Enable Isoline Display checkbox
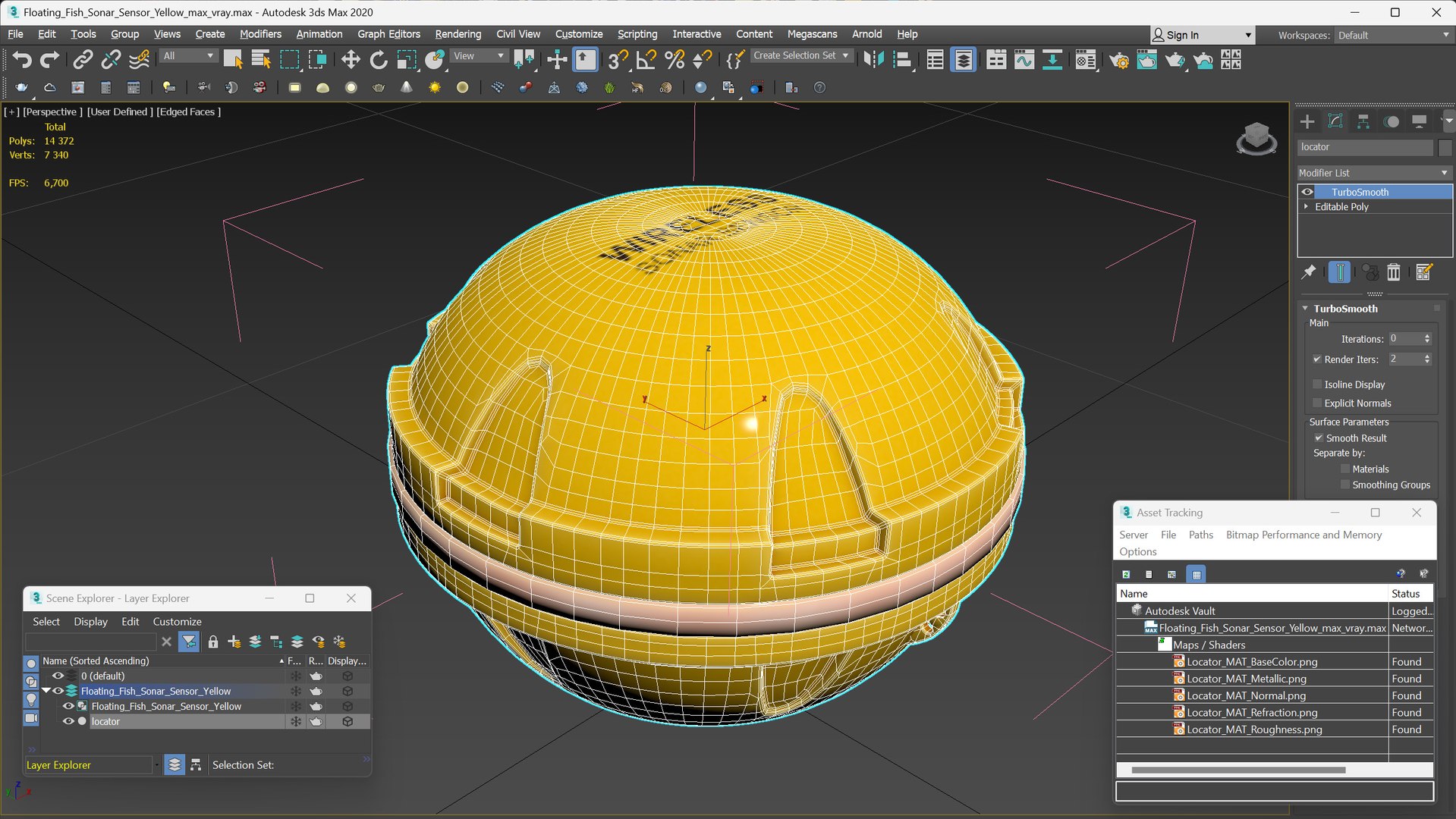This screenshot has height=819, width=1456. [1317, 384]
